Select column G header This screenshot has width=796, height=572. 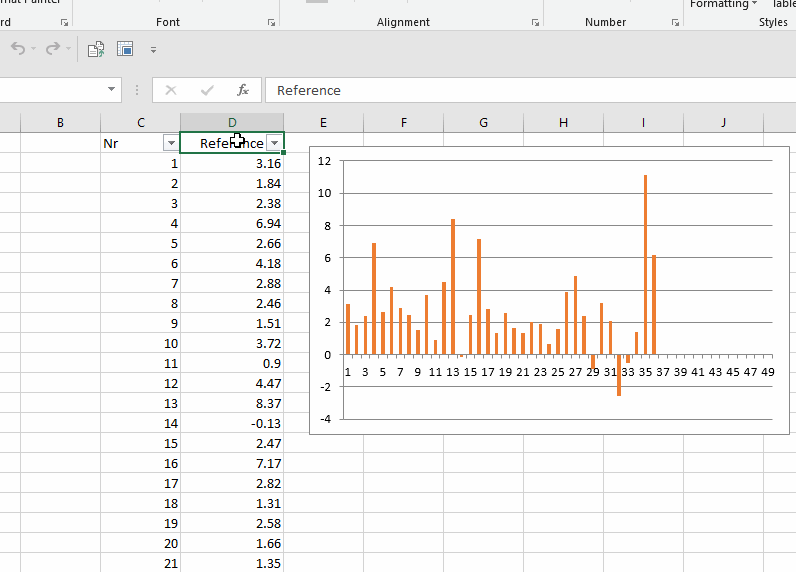(x=483, y=122)
